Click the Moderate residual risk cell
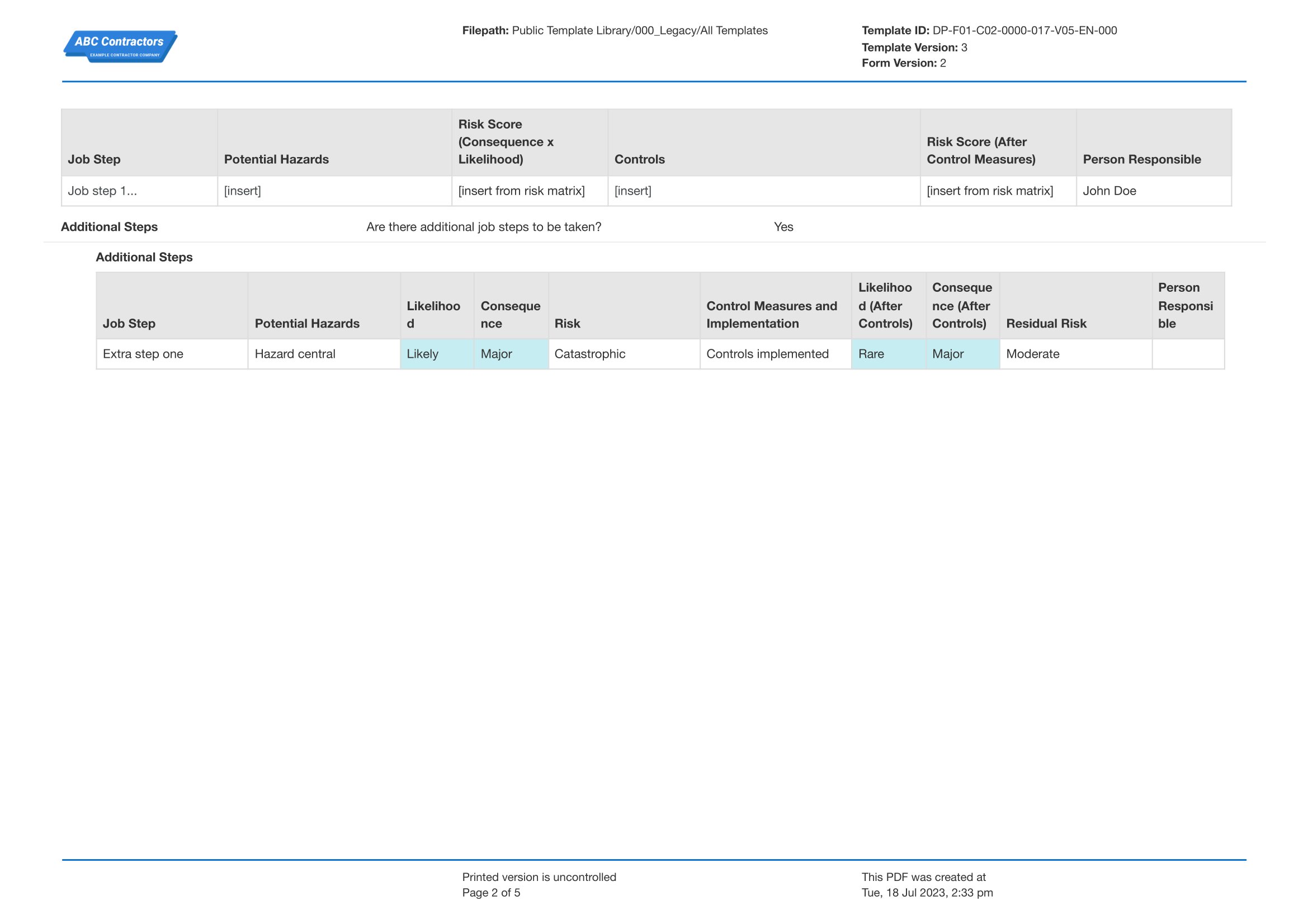1308x924 pixels. 1074,353
